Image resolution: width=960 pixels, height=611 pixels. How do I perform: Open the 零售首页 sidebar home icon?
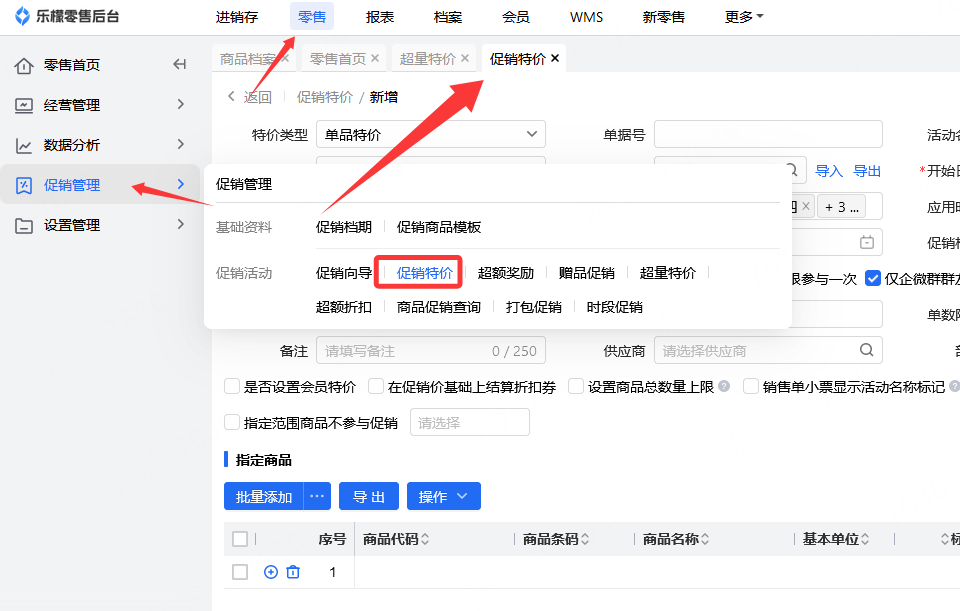[24, 66]
